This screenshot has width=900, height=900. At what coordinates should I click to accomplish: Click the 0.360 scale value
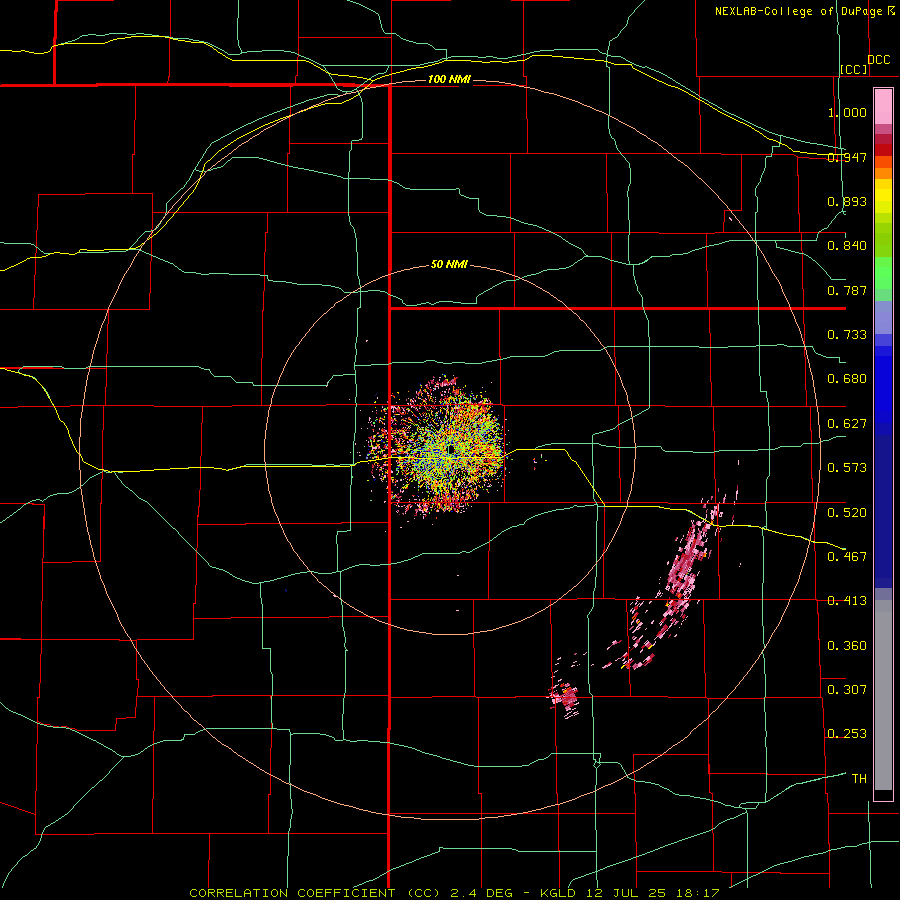point(847,646)
